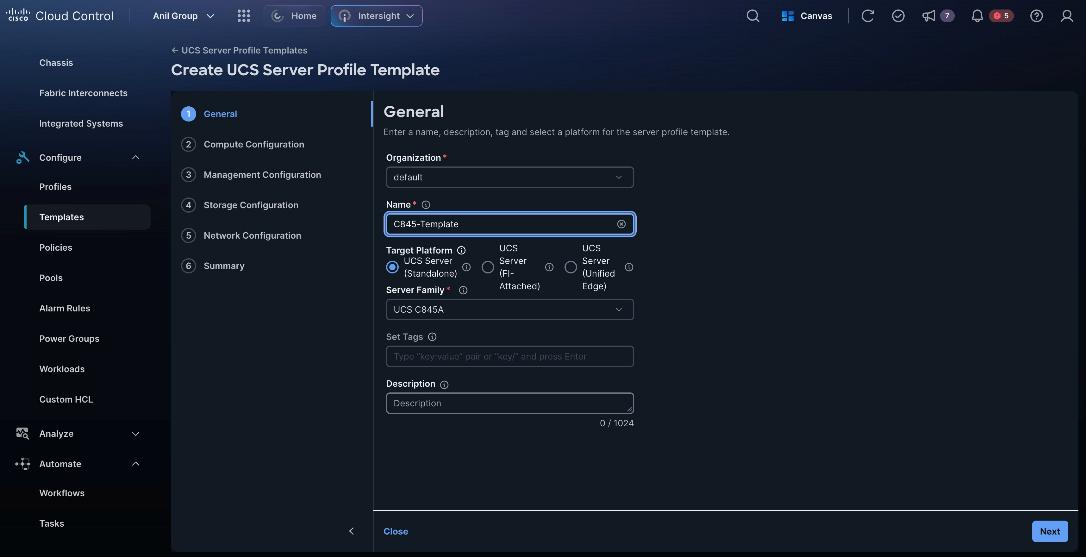1086x557 pixels.
Task: Select UCS Server (Unified Edge) radio button
Action: (x=571, y=267)
